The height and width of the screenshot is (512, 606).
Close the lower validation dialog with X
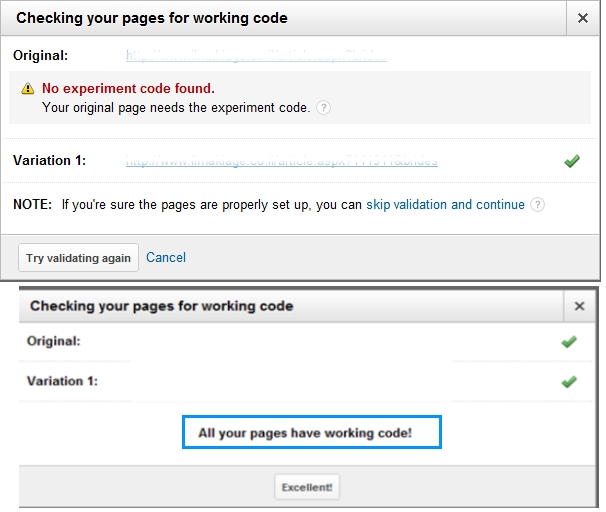click(x=579, y=306)
